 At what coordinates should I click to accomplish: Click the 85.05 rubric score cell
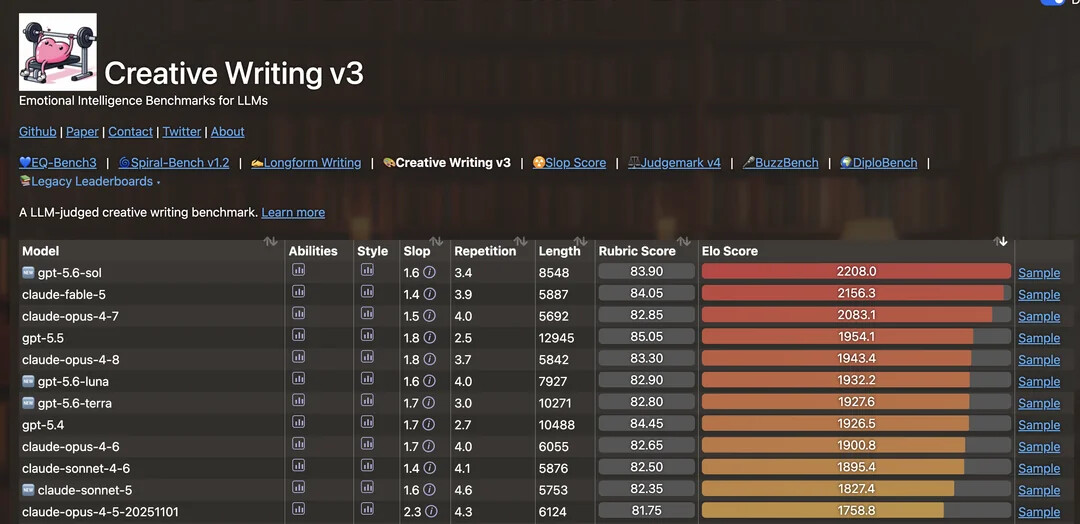pyautogui.click(x=646, y=337)
